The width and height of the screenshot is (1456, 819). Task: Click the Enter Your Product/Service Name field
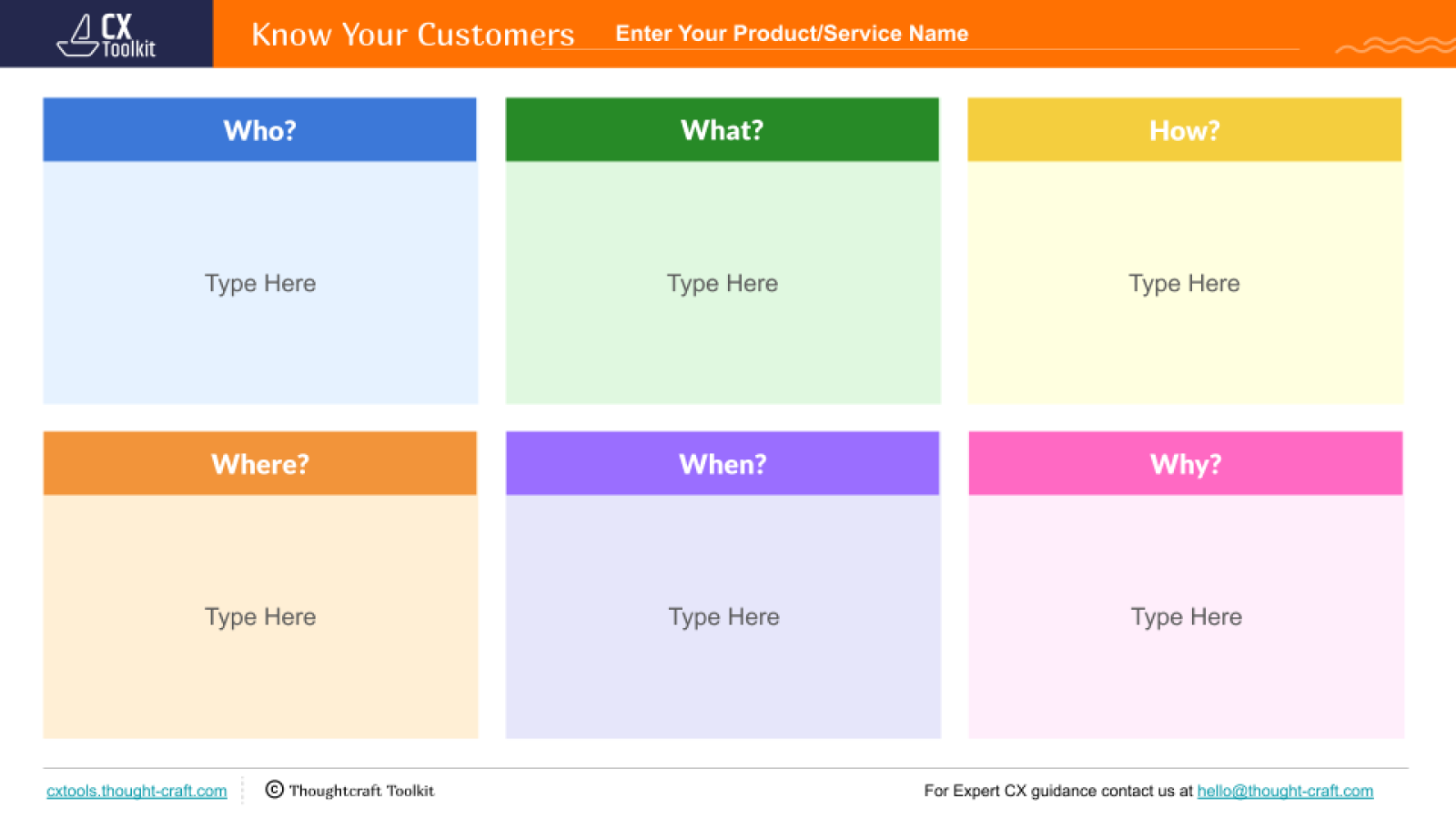792,34
